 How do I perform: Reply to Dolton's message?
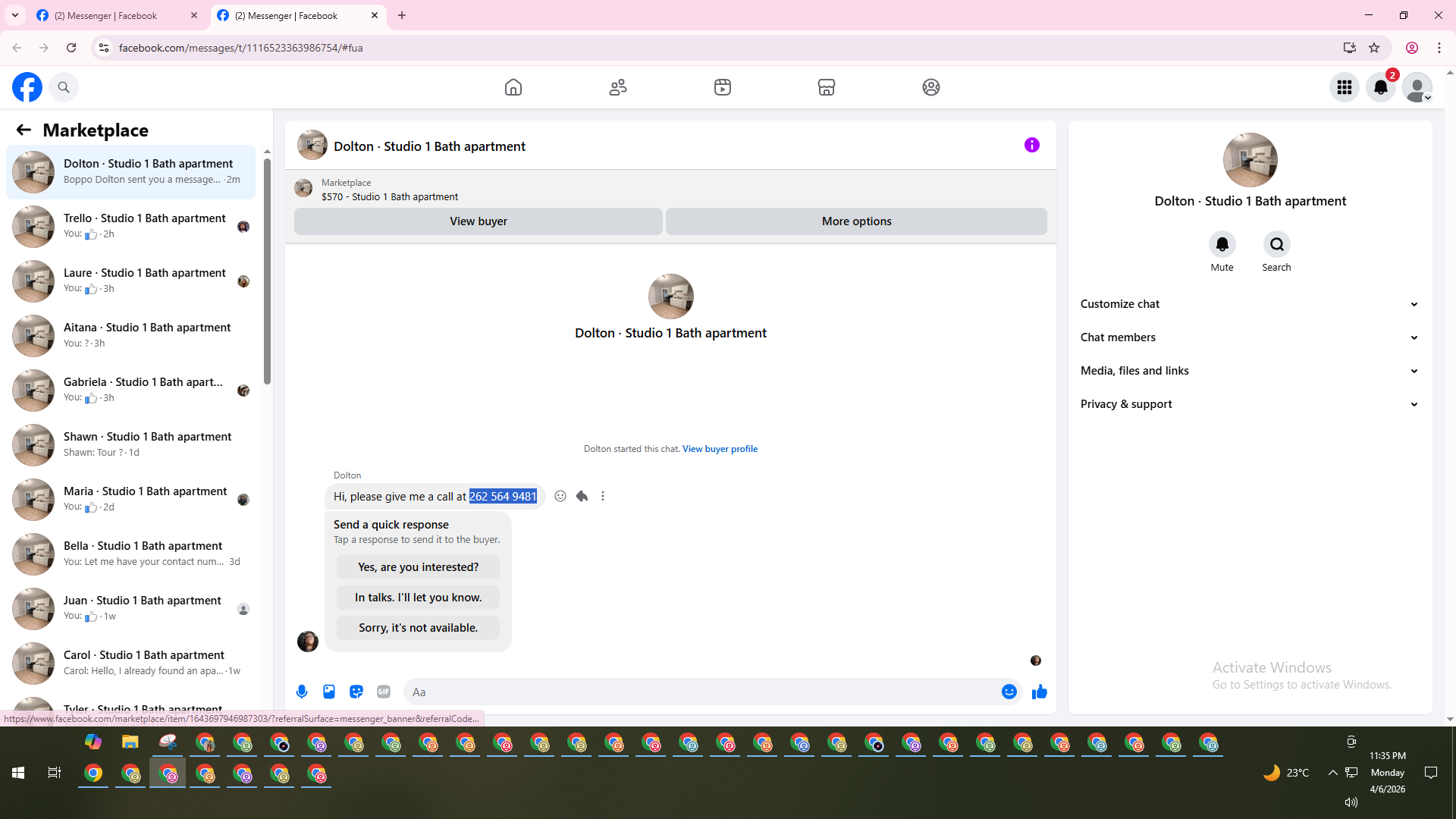point(582,496)
